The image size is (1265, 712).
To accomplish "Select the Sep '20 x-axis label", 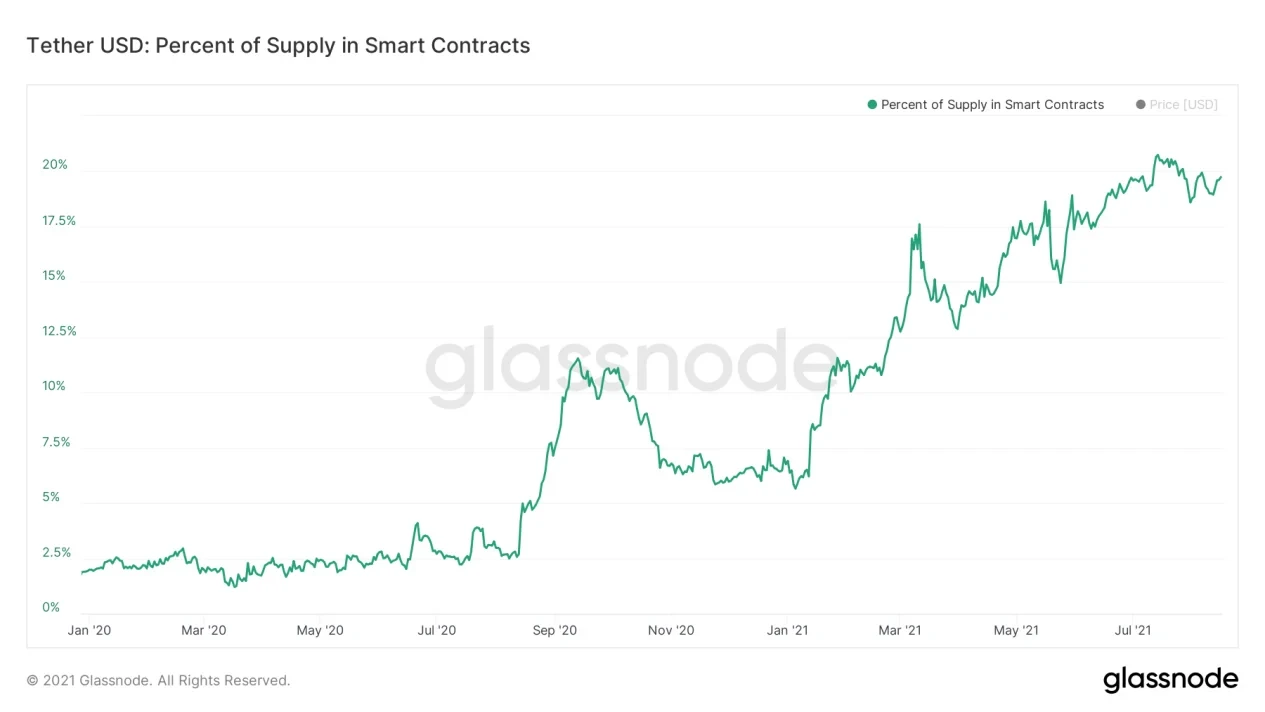I will (555, 630).
